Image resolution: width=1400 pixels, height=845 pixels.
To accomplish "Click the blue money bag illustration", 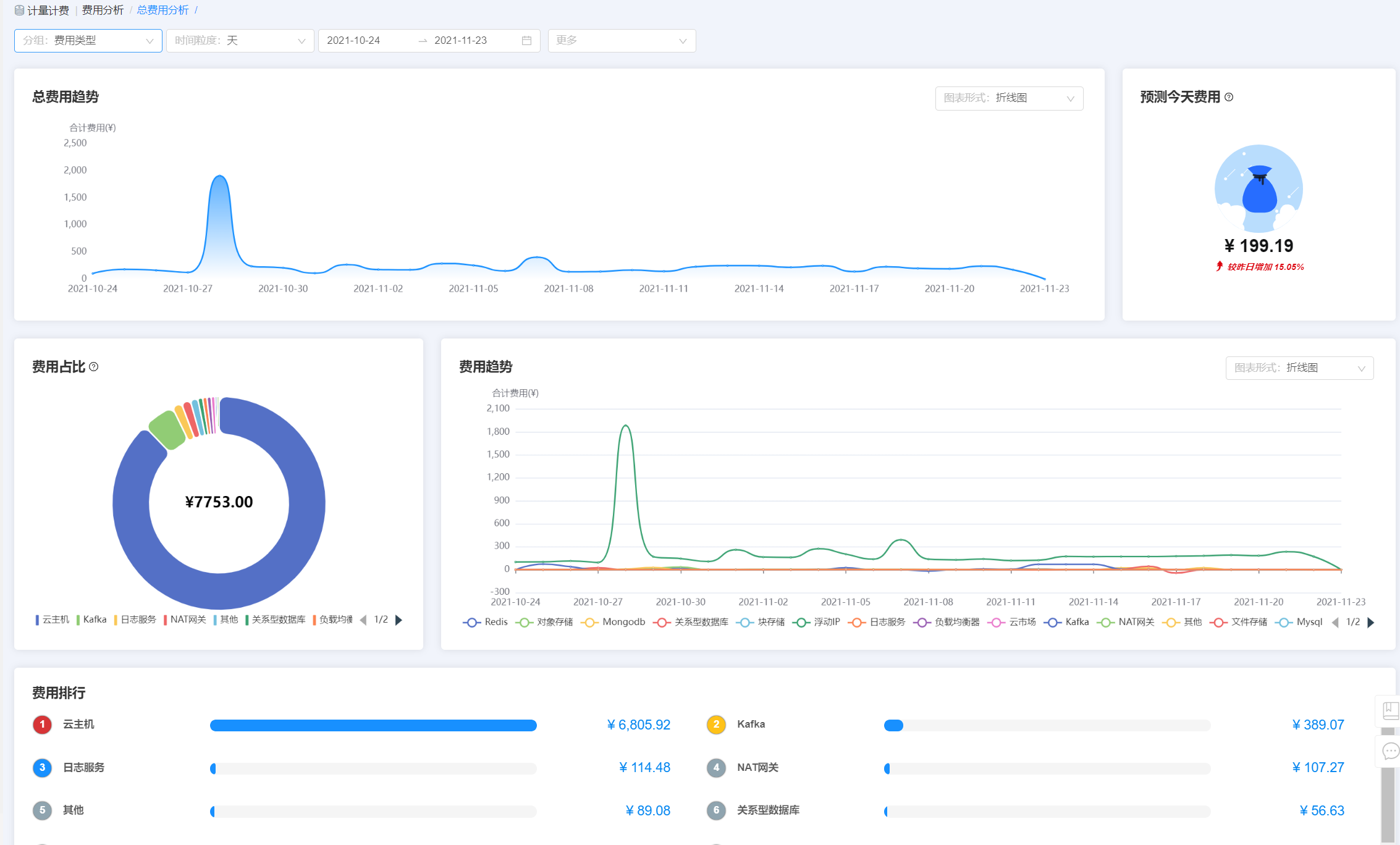I will pyautogui.click(x=1259, y=189).
